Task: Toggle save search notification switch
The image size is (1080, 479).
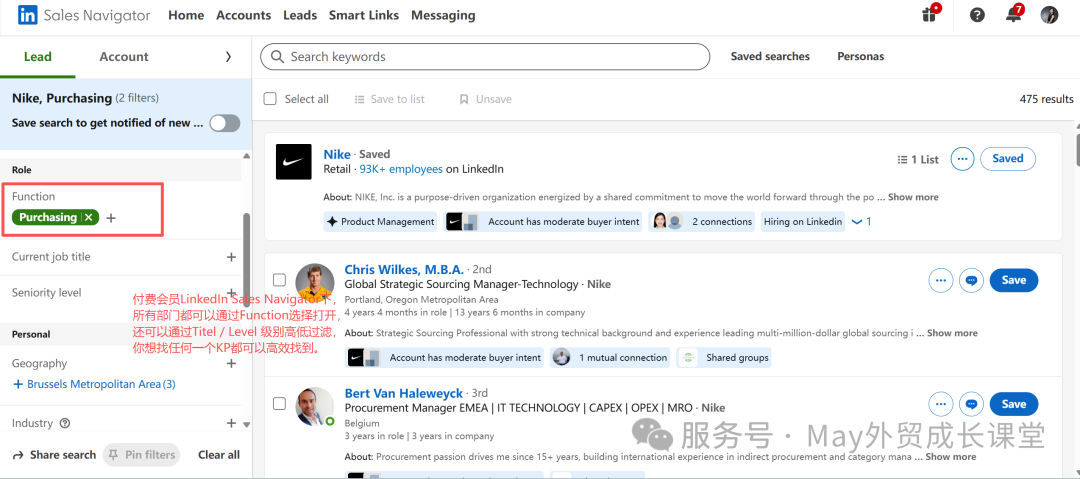Action: pyautogui.click(x=225, y=123)
